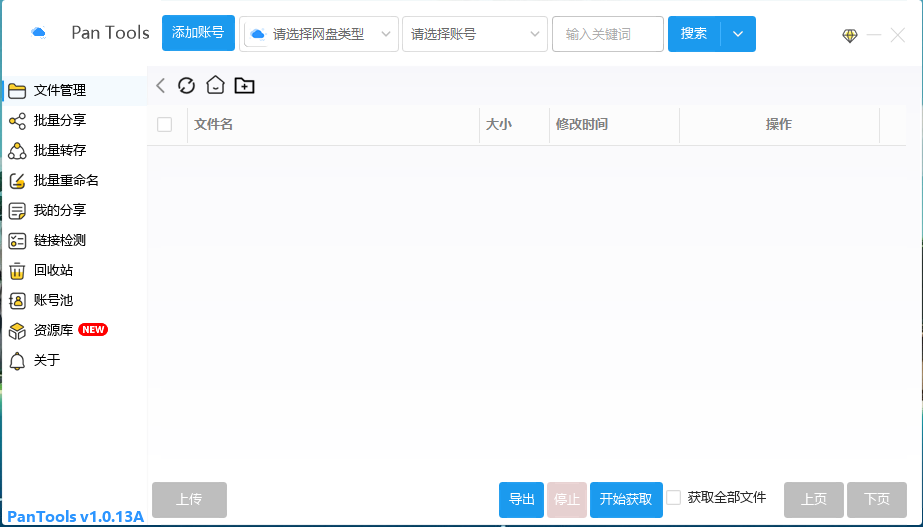
Task: Click the 回收站 trash bin icon
Action: (17, 271)
